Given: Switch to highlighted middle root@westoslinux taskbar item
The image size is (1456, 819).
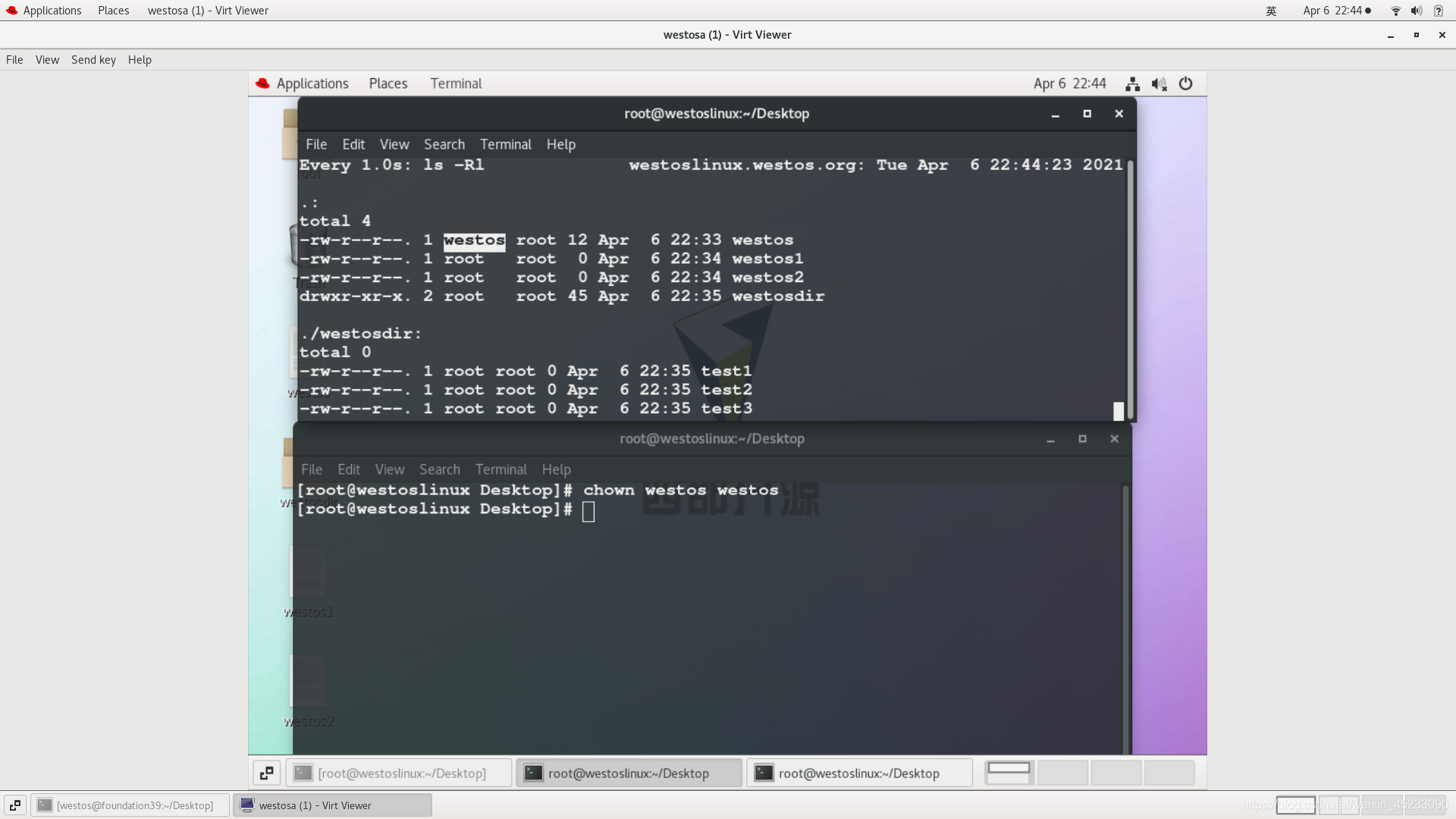Looking at the screenshot, I should tap(629, 773).
